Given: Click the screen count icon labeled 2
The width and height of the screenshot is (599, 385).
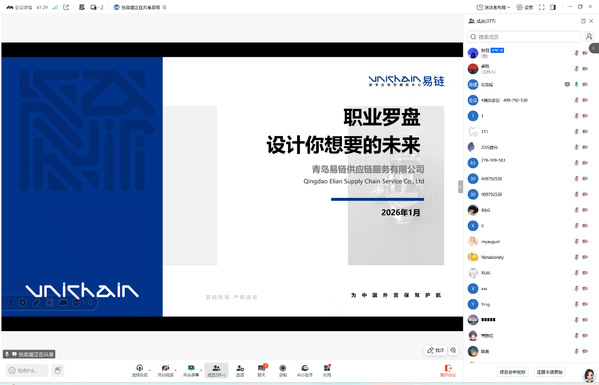Looking at the screenshot, I should coord(97,7).
